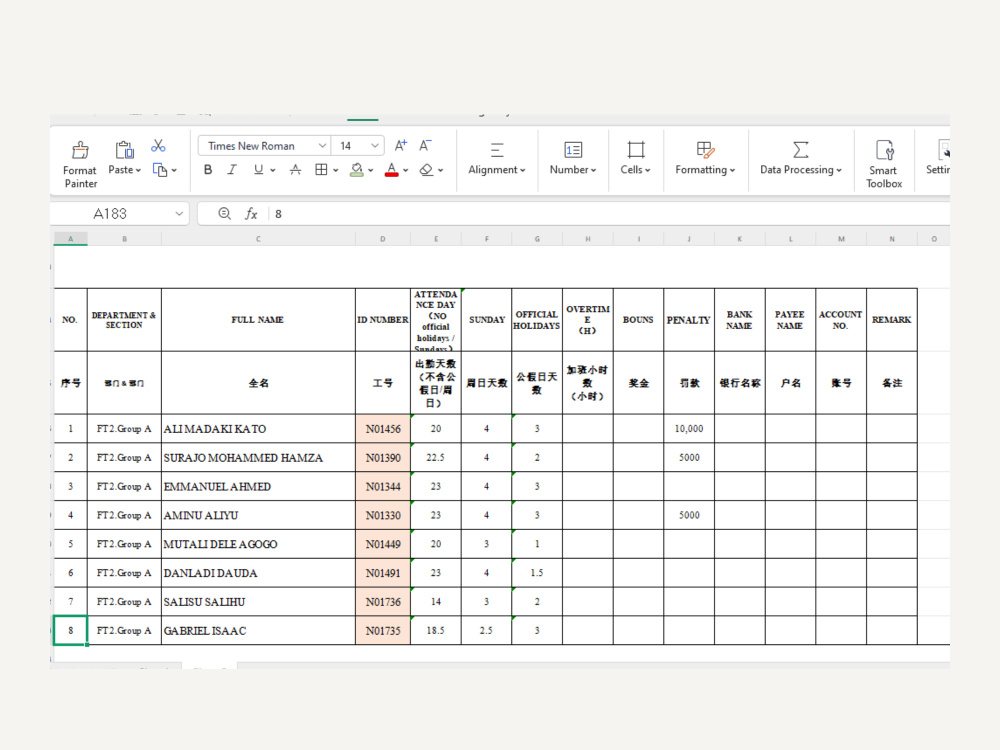Screen dimensions: 1000x750
Task: Open fill color dropdown arrow
Action: coord(371,170)
